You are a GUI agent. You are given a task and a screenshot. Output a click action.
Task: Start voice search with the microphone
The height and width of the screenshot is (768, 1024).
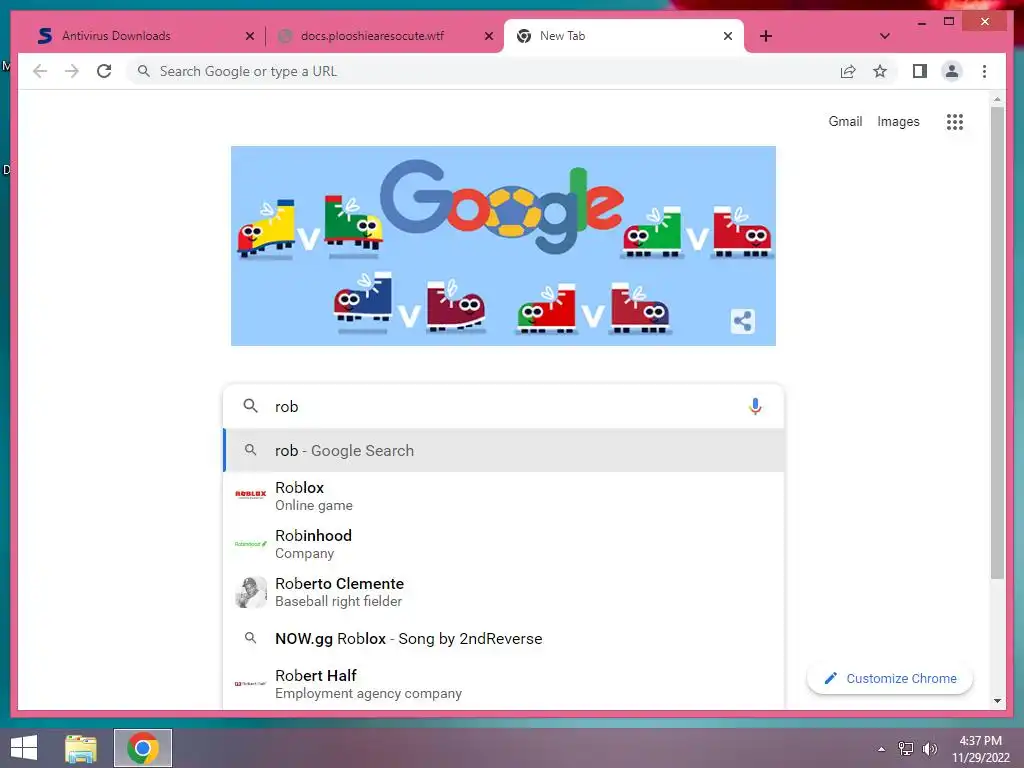(755, 406)
